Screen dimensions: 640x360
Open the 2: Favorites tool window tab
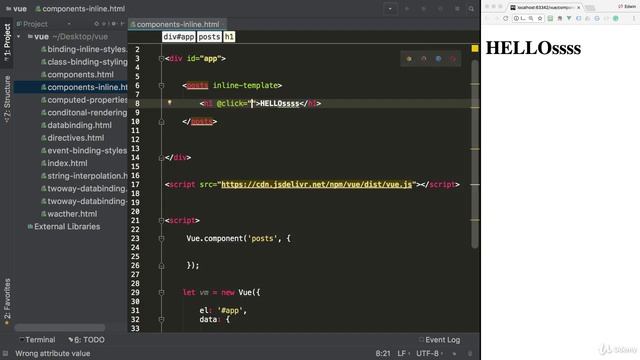coord(7,302)
